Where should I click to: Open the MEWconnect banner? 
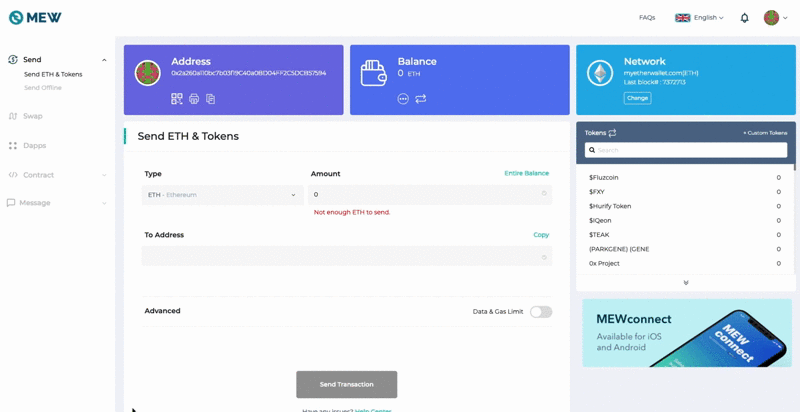pyautogui.click(x=685, y=333)
